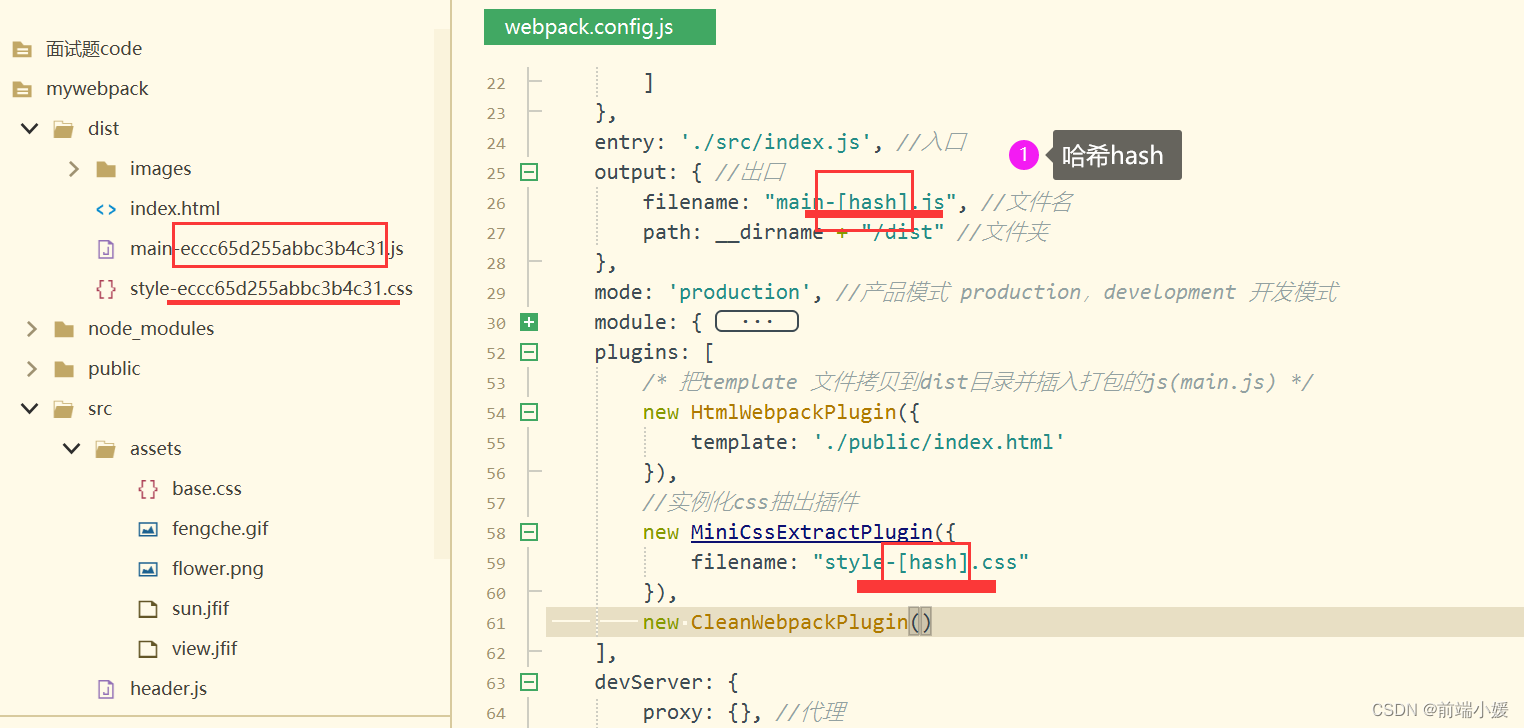Click the src folder icon
The image size is (1524, 728).
tap(64, 409)
